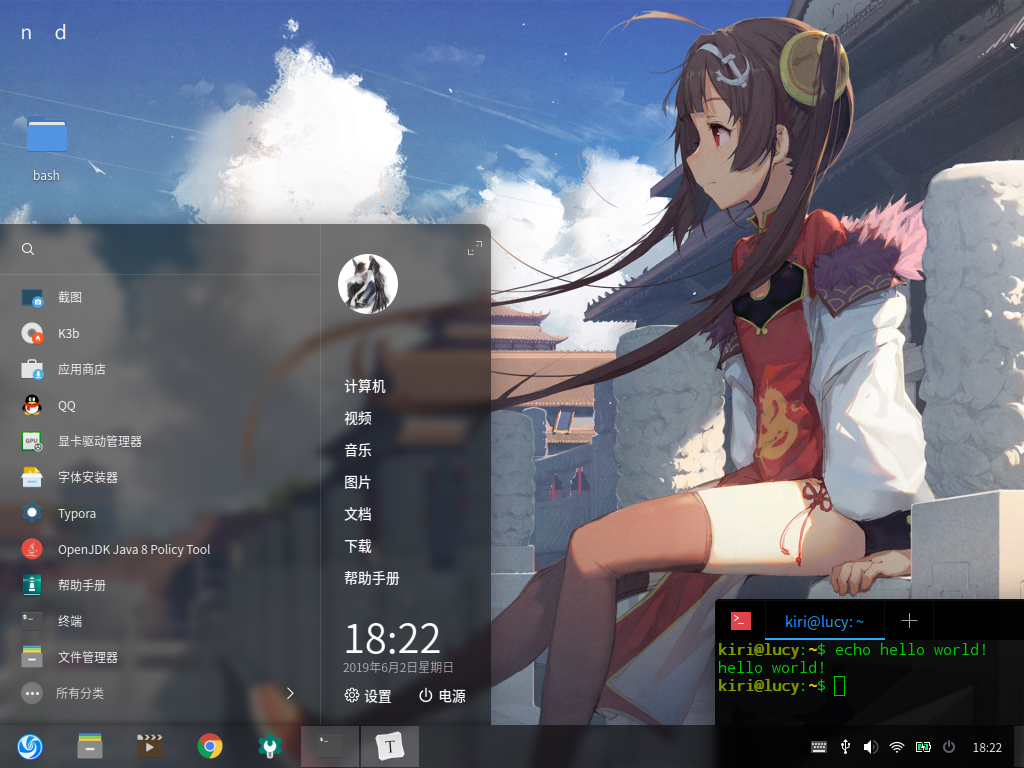Viewport: 1024px width, 768px height.
Task: Click the volume icon in system tray
Action: (x=870, y=747)
